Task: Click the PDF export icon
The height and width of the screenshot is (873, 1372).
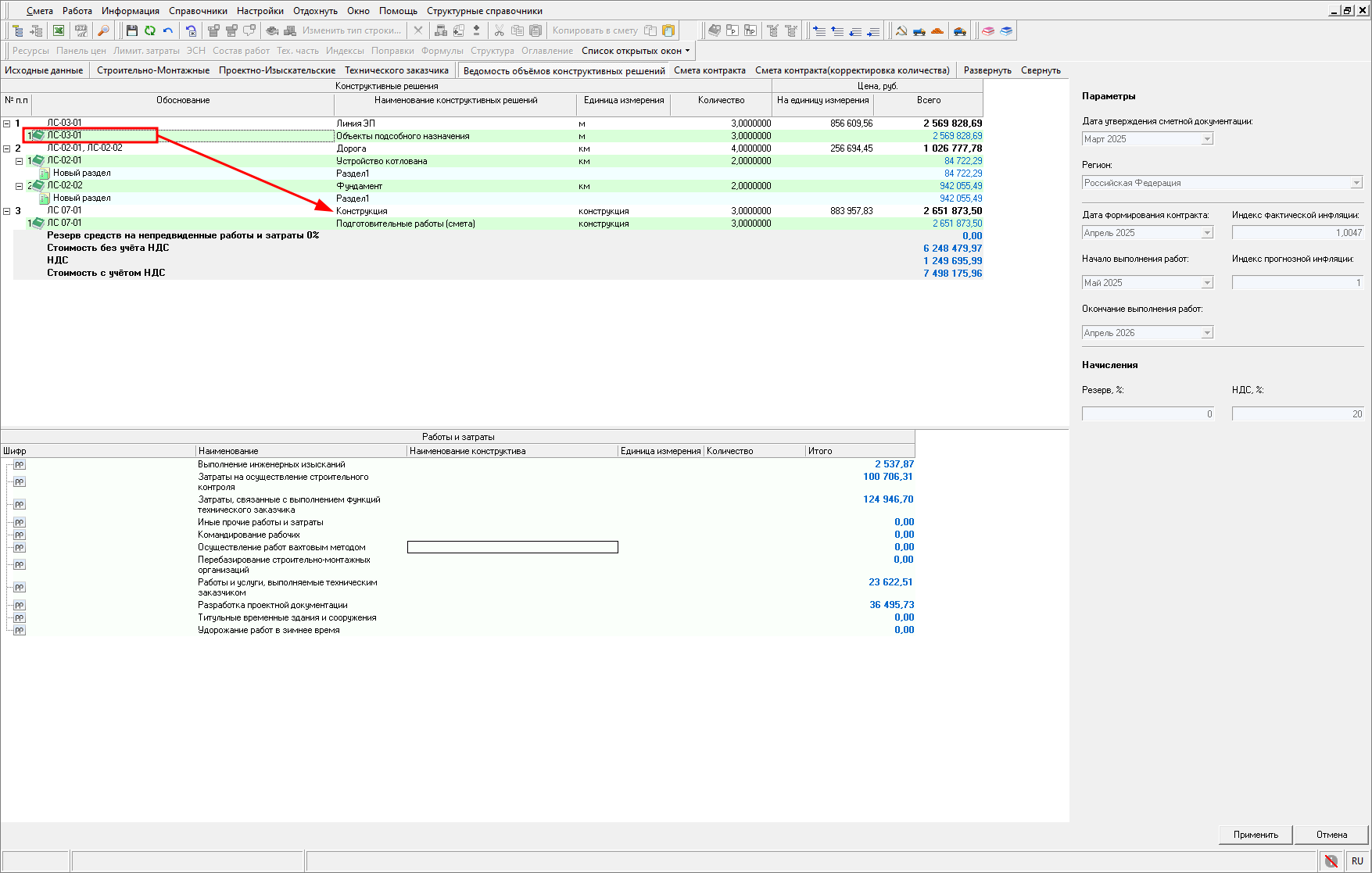Action: (x=81, y=30)
